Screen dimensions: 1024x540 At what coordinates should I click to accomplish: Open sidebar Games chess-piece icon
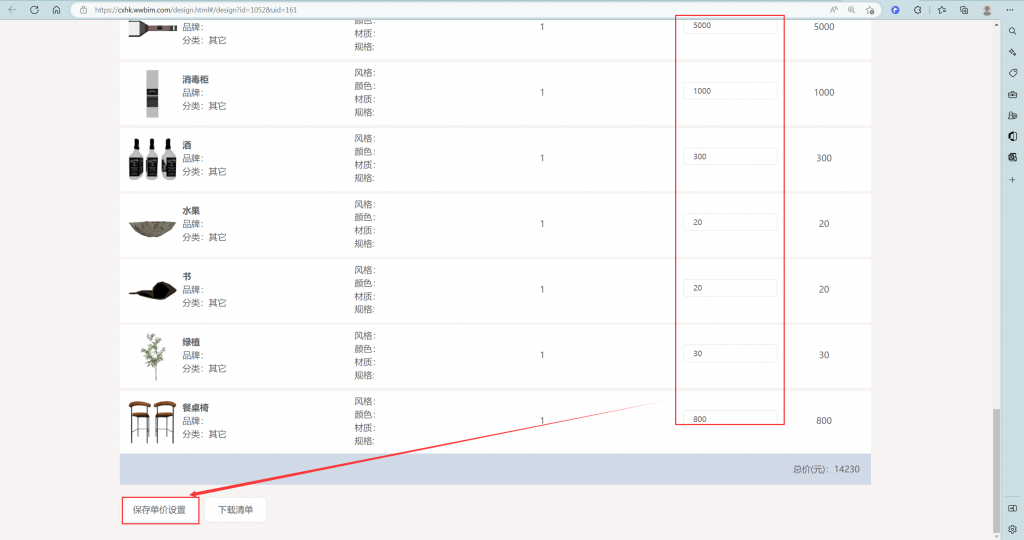[x=1012, y=115]
